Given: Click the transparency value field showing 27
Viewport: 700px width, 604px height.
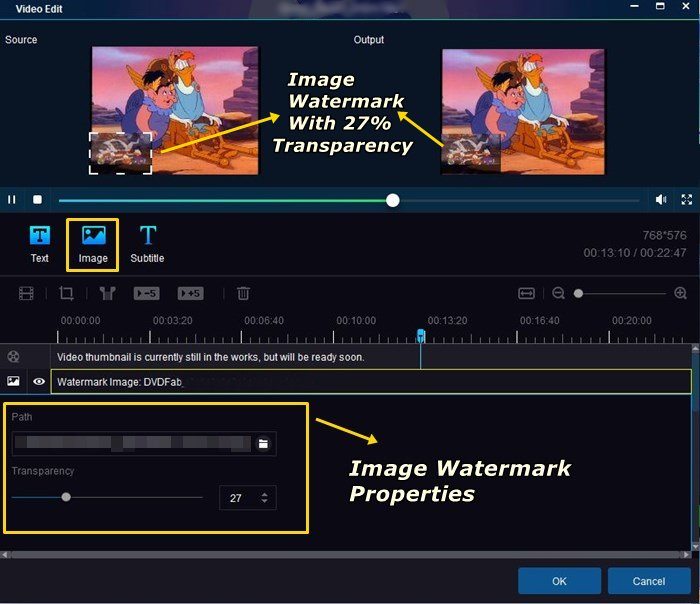Looking at the screenshot, I should pos(248,498).
